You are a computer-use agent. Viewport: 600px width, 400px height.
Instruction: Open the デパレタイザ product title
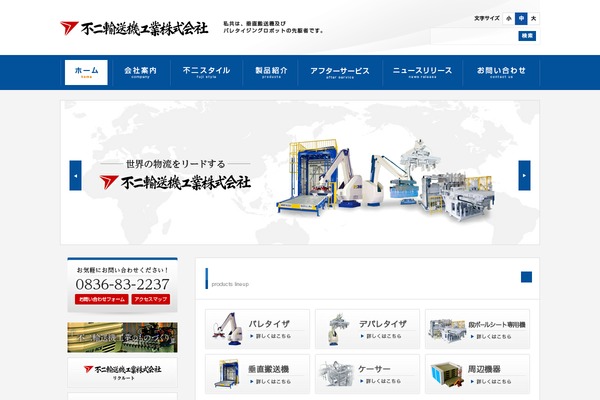[x=383, y=324]
